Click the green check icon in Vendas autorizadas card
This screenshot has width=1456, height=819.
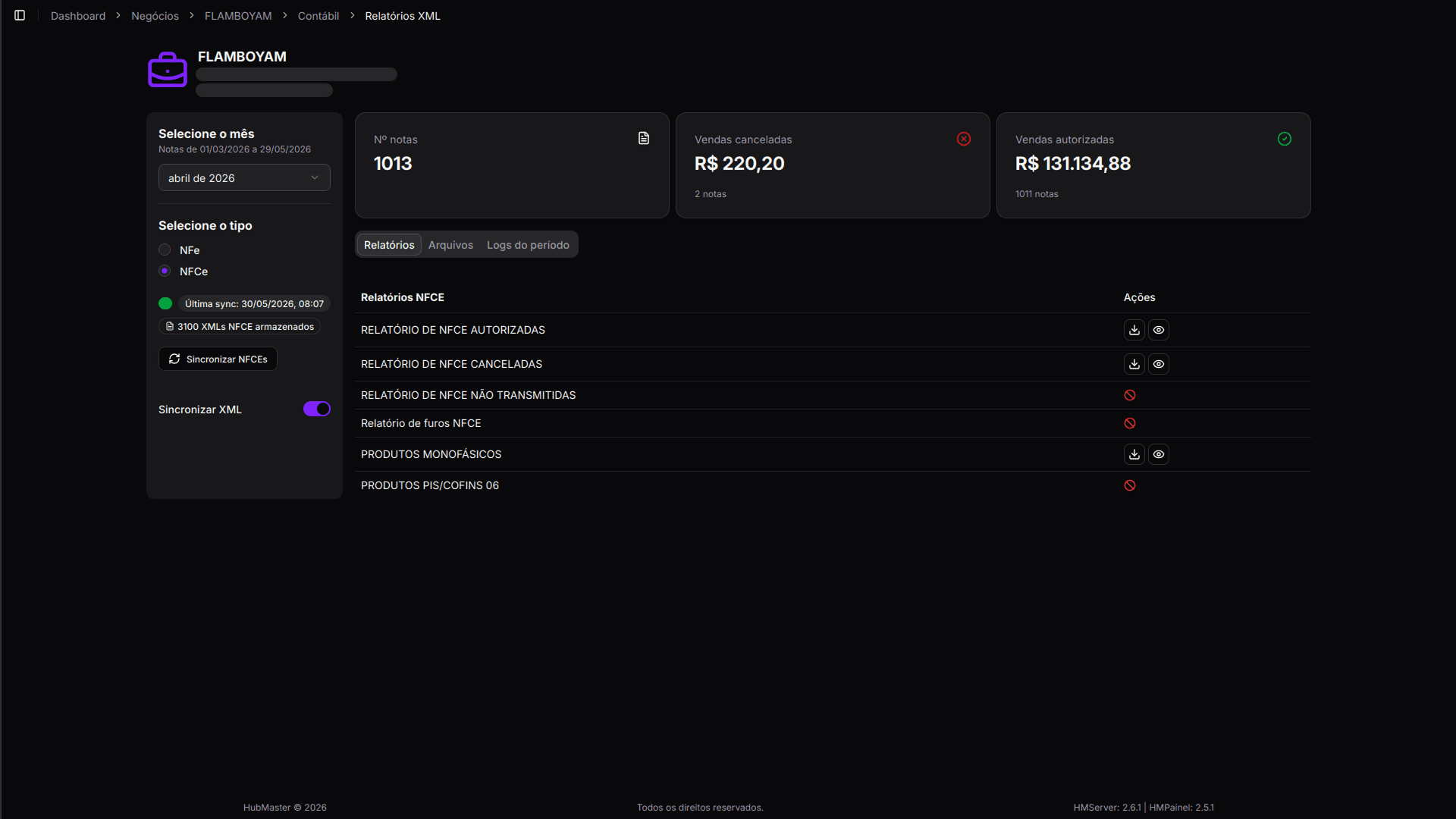[x=1285, y=139]
